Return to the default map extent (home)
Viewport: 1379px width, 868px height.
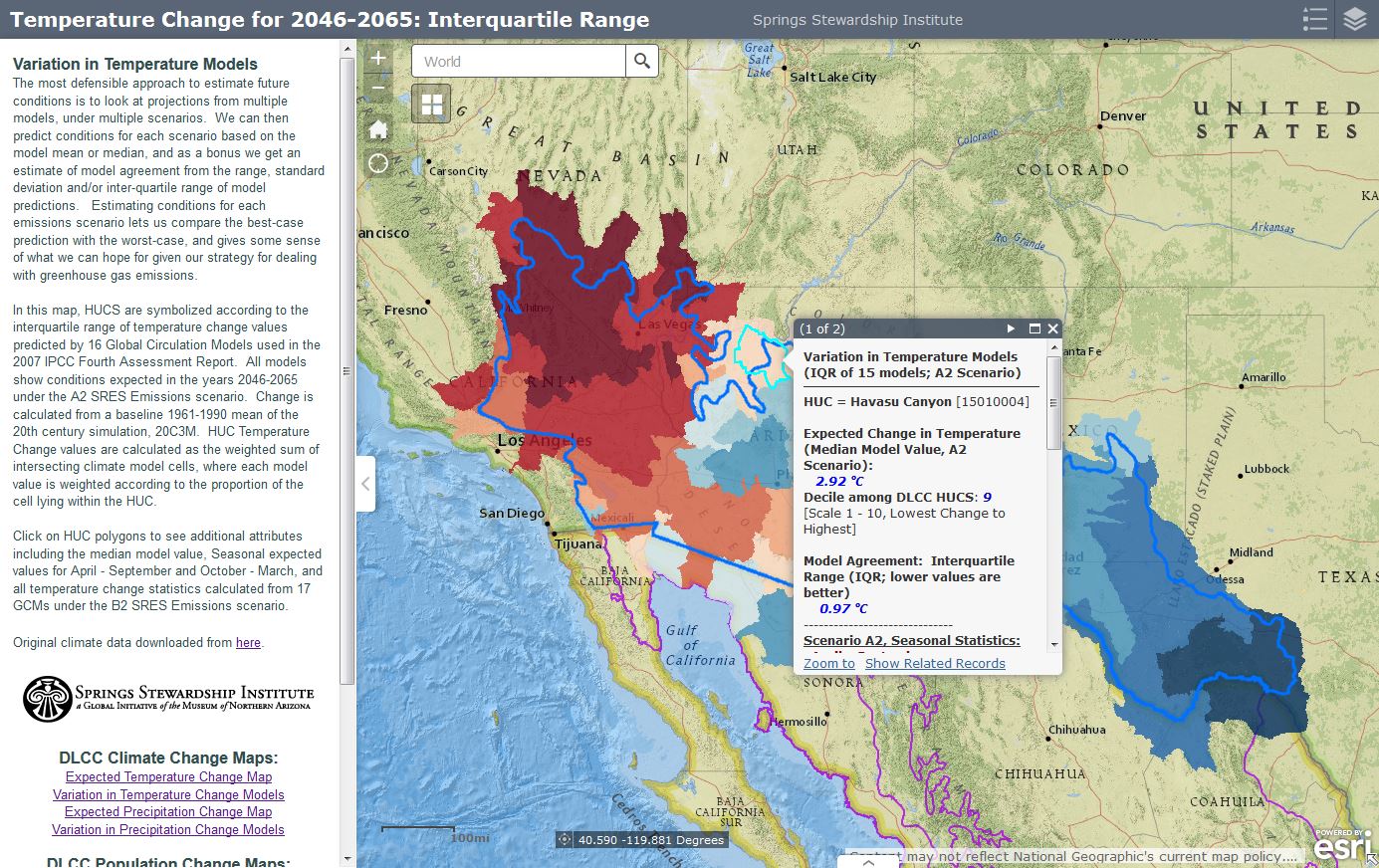point(378,129)
